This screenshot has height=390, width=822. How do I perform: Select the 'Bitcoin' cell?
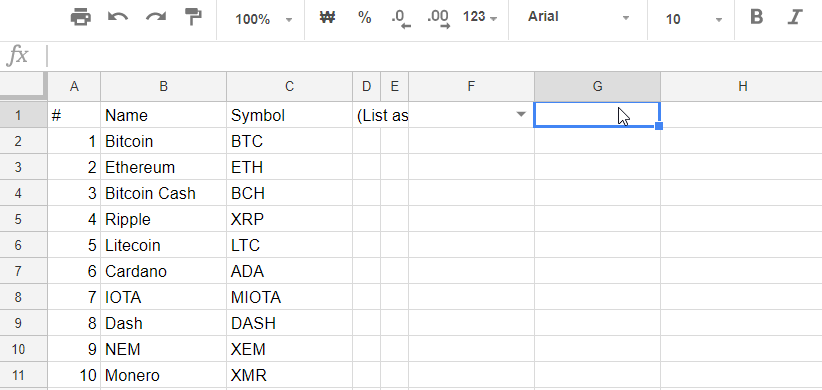coord(164,141)
